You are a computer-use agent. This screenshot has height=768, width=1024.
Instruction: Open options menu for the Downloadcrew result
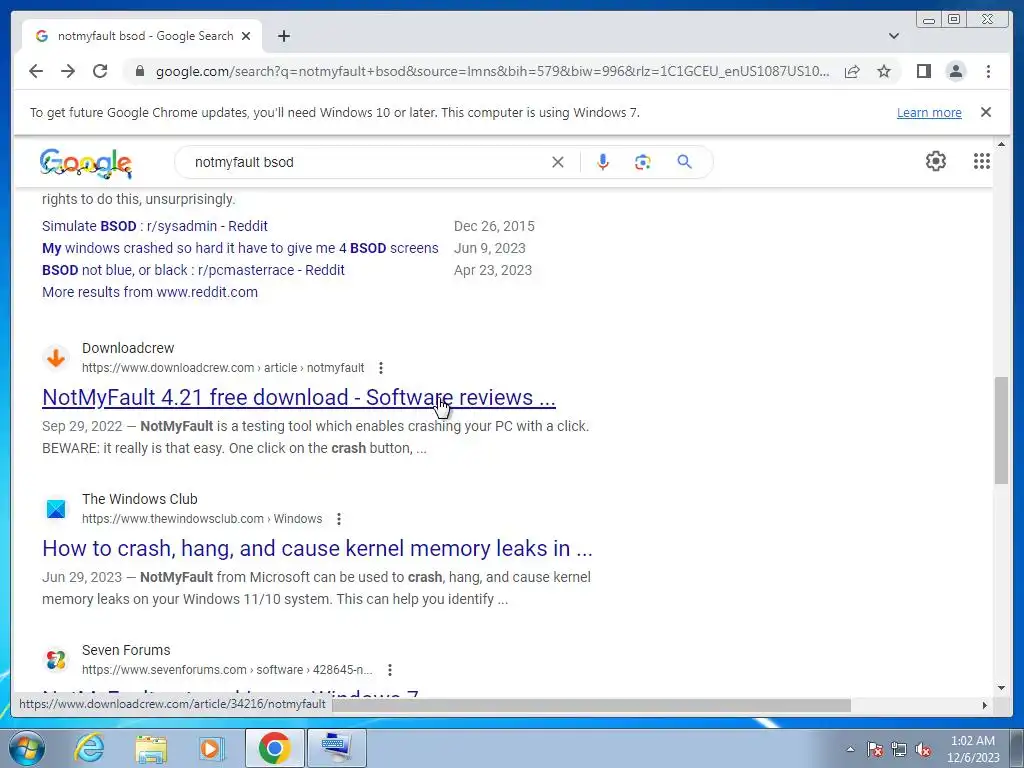click(x=381, y=368)
